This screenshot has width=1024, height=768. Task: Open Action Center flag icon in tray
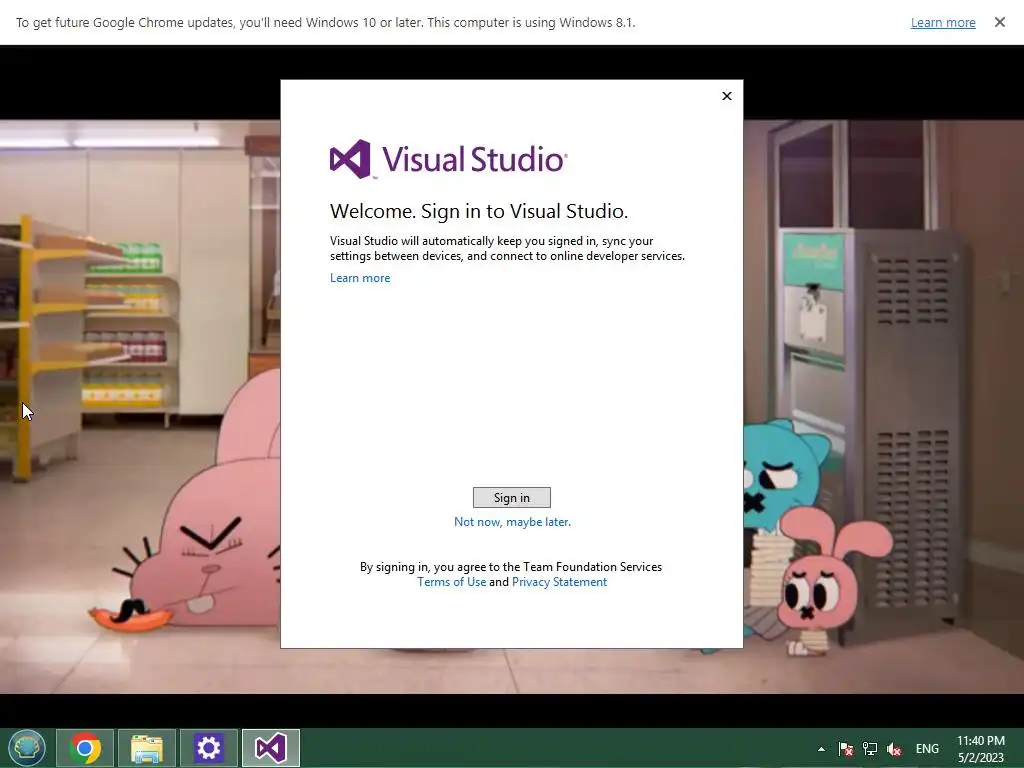click(x=846, y=749)
